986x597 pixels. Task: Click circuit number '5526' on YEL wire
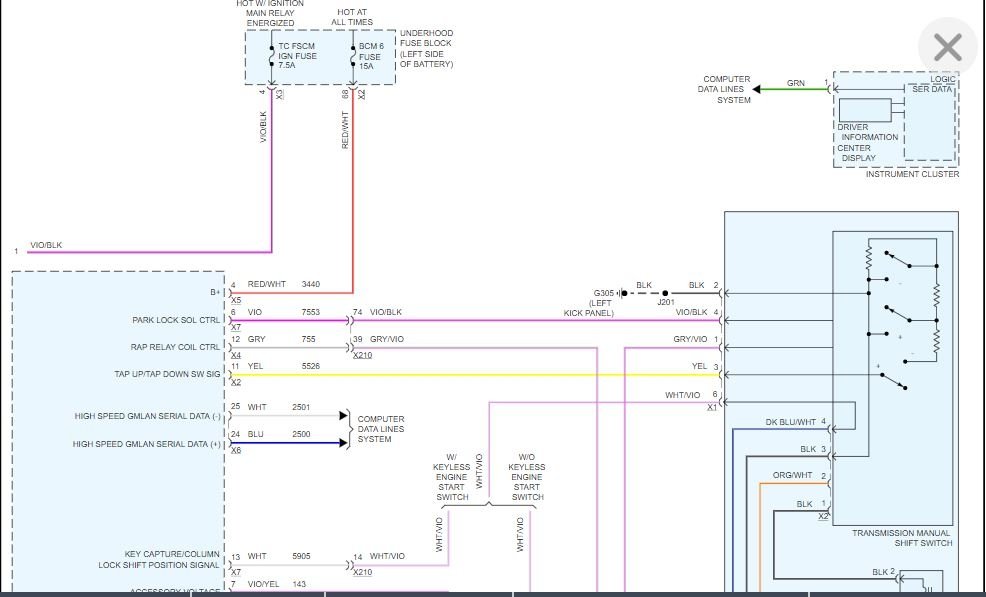click(311, 366)
